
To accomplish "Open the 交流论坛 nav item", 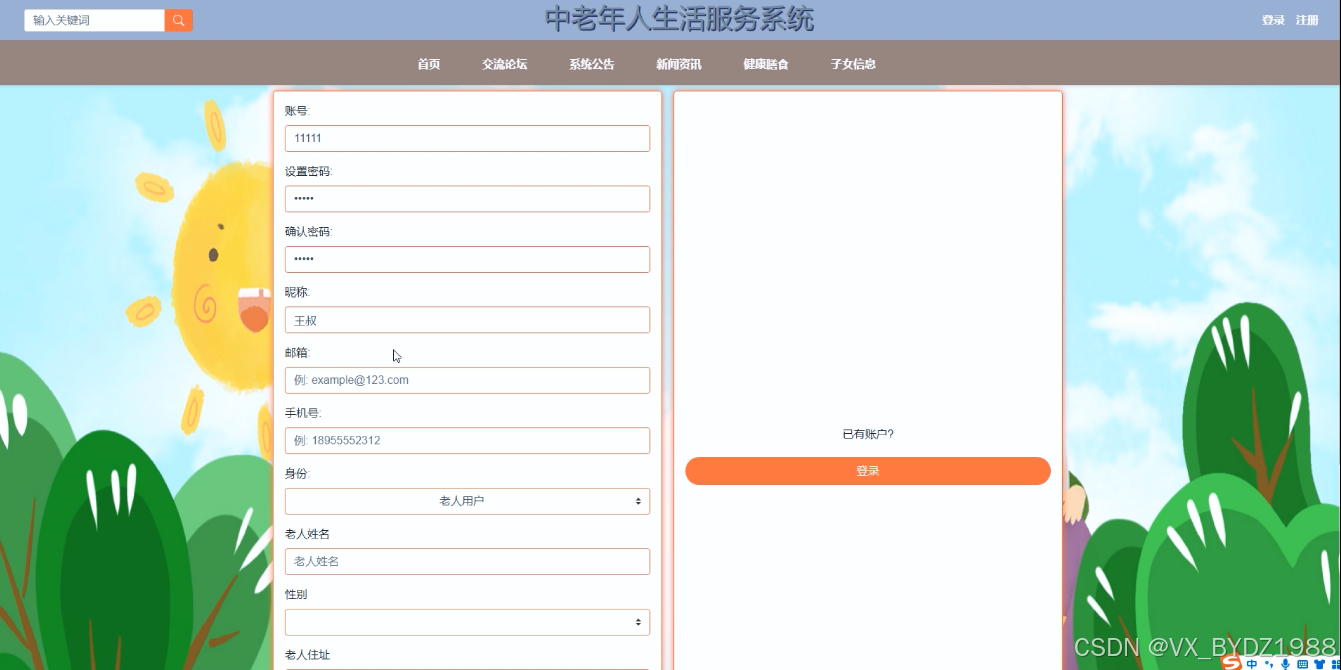I will (505, 64).
